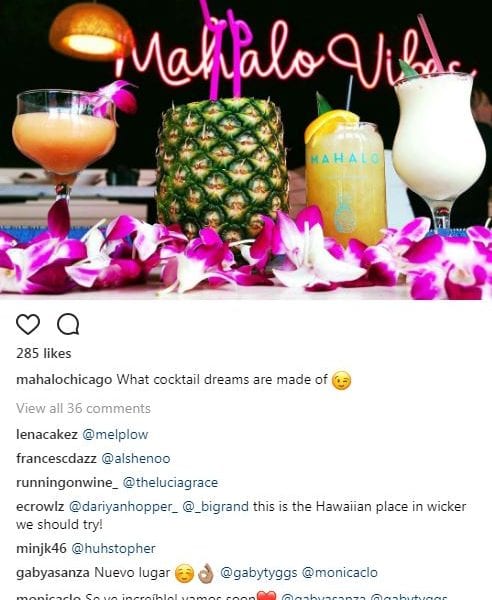Screen dimensions: 492x600
Task: View the 285 likes list
Action: 44,353
